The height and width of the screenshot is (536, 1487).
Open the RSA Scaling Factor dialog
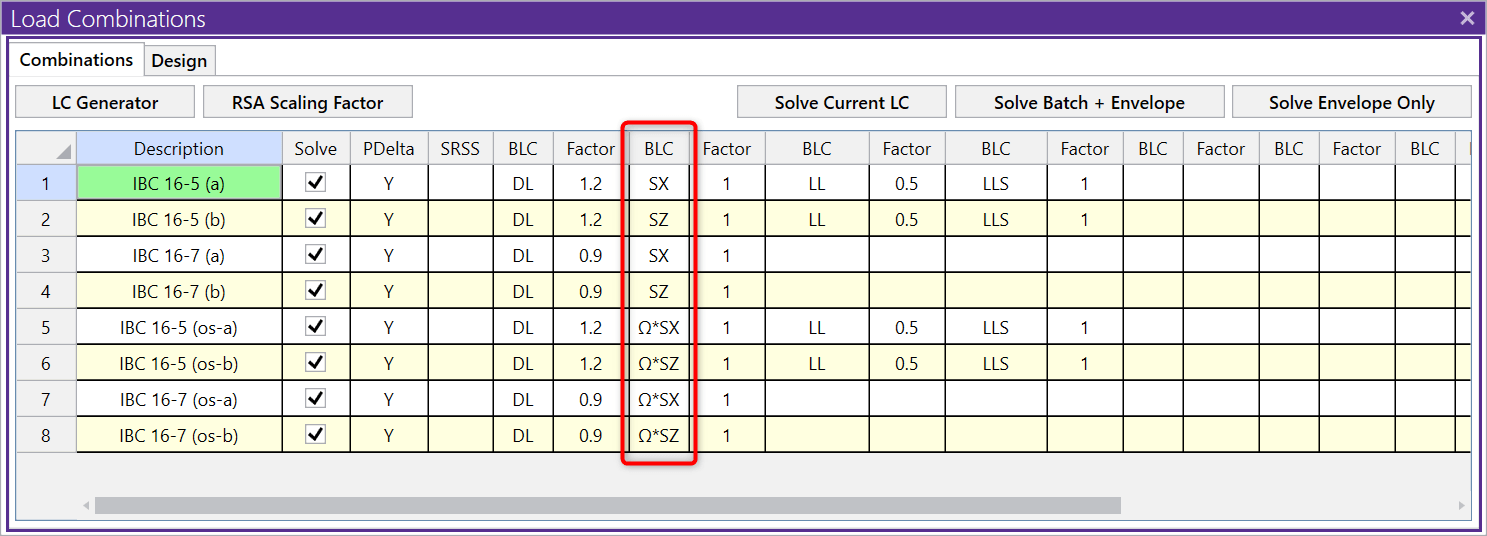(307, 102)
